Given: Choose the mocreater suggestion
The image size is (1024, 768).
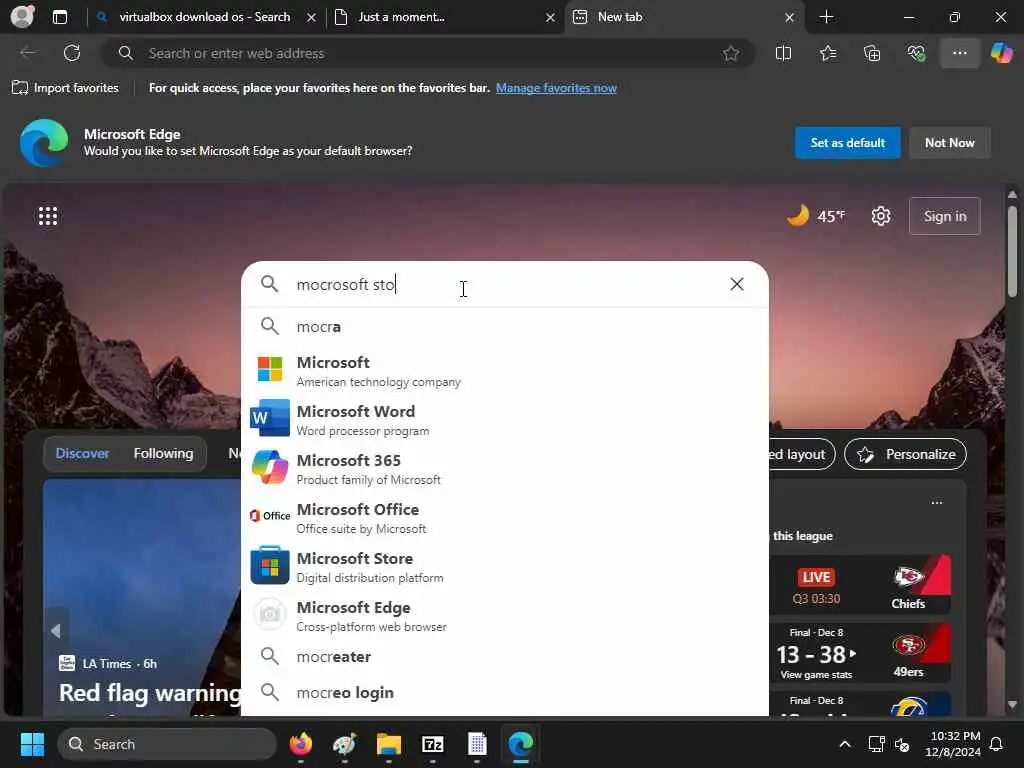Looking at the screenshot, I should pos(505,656).
